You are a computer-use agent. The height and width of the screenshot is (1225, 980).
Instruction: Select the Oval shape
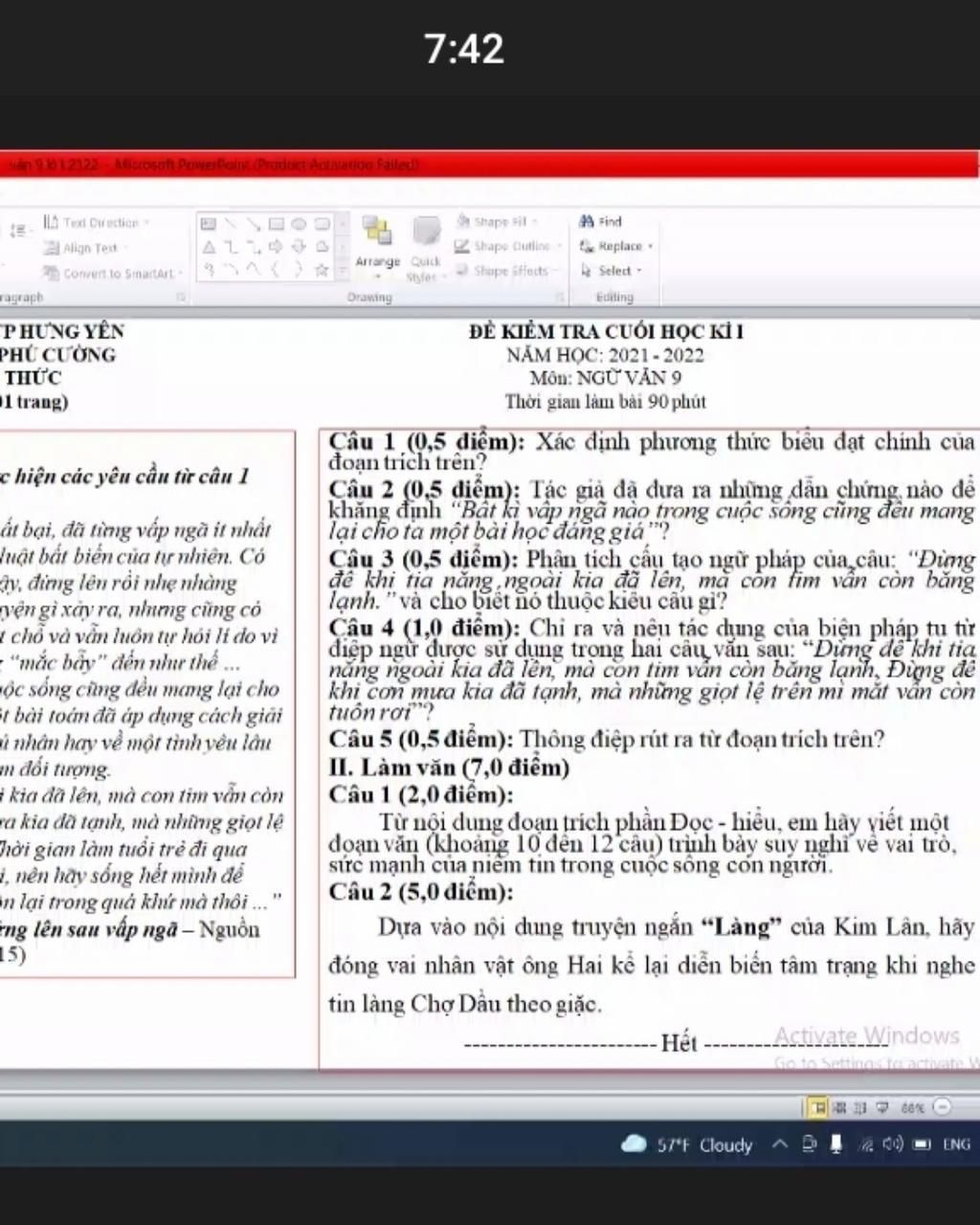[300, 224]
